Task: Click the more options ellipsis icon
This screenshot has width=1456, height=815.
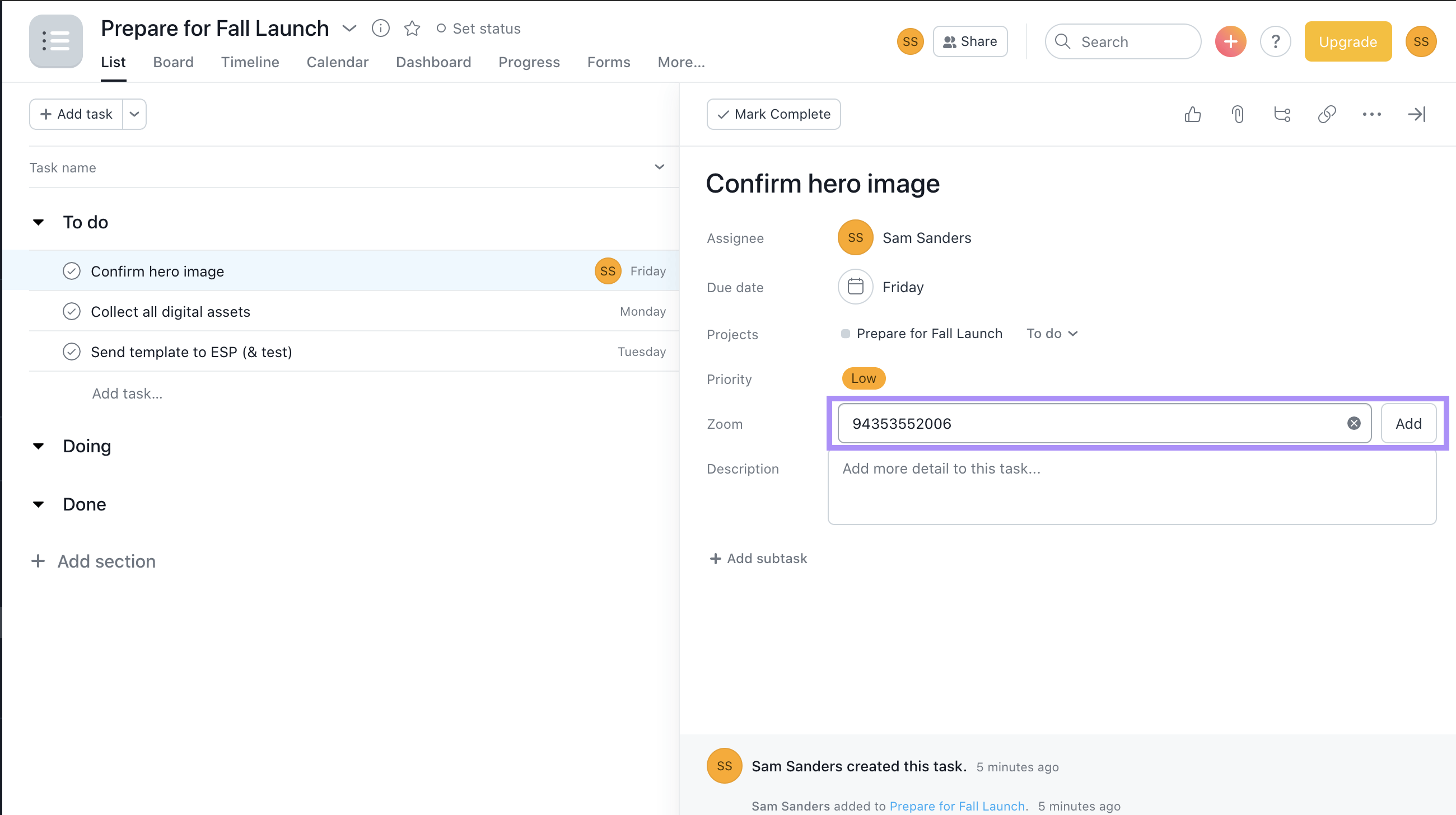Action: tap(1371, 113)
